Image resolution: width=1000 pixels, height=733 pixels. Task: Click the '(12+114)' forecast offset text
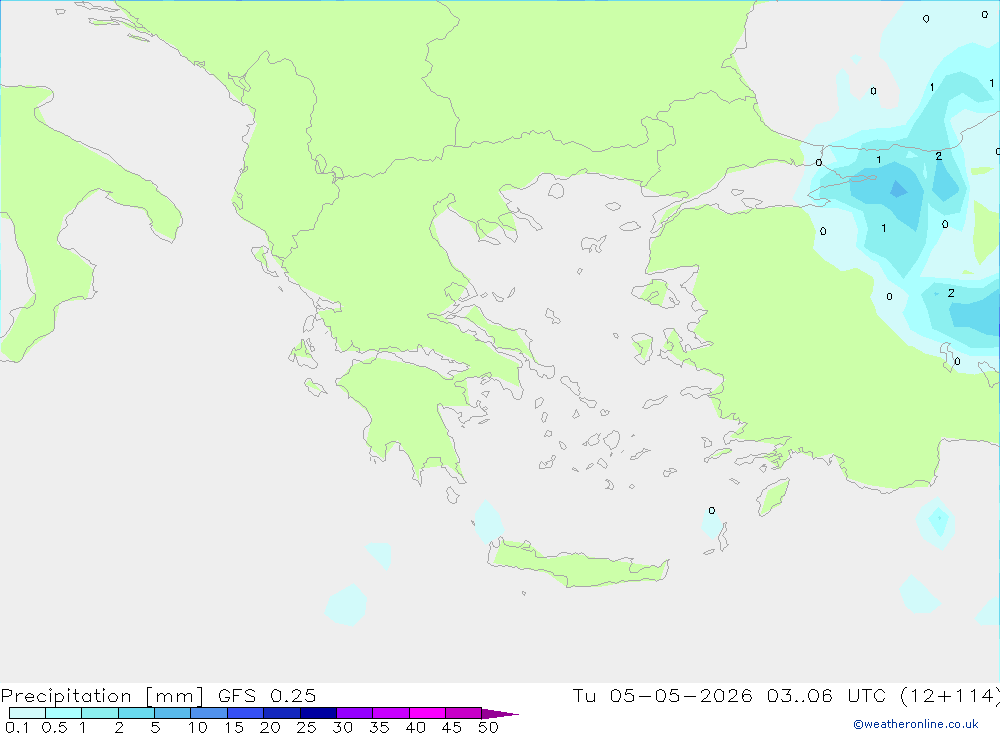pos(950,695)
